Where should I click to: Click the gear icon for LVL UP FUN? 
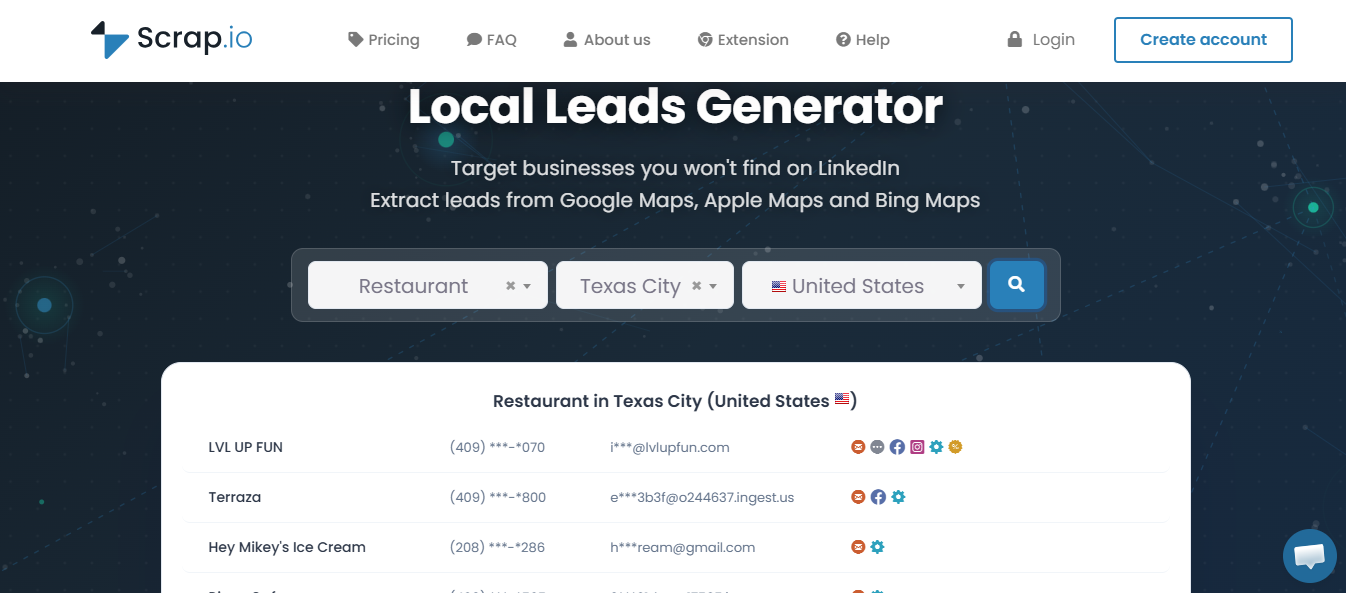936,447
